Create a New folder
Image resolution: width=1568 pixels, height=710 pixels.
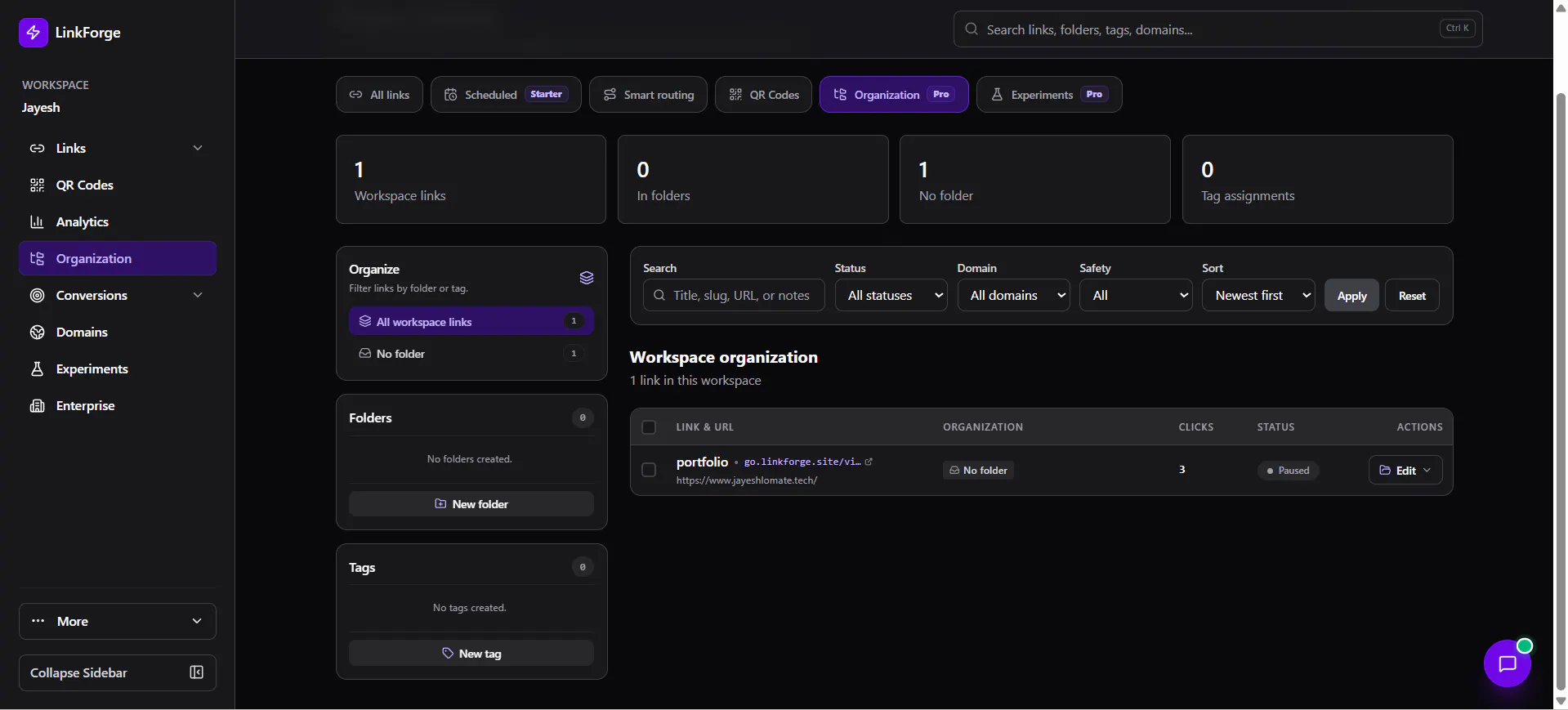click(471, 504)
